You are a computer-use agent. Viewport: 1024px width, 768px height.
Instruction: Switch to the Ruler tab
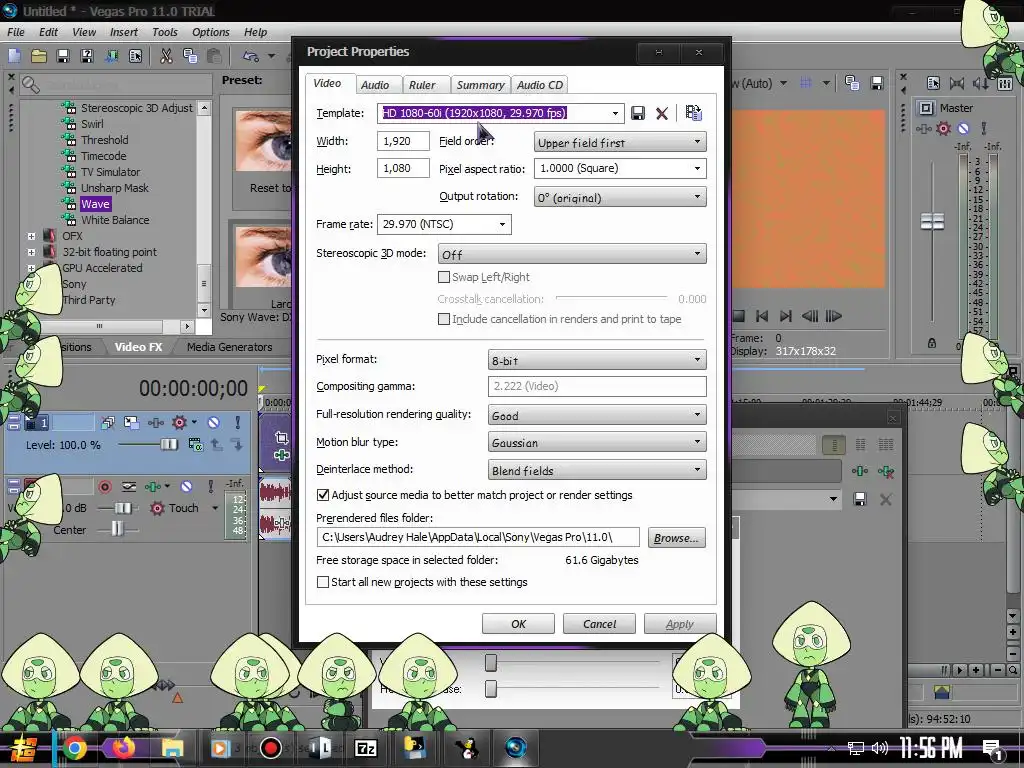422,85
